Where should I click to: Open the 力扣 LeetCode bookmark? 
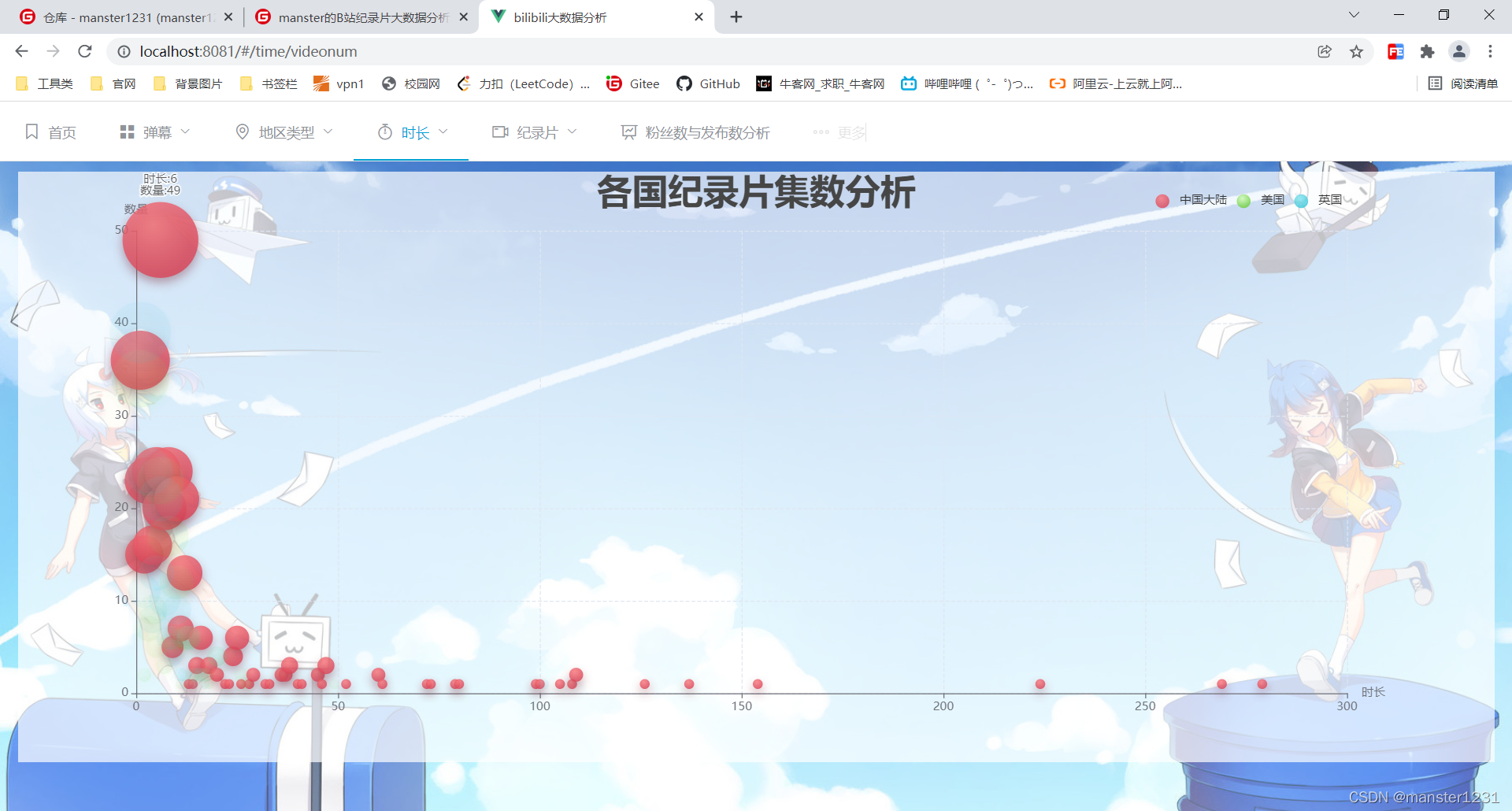click(x=524, y=83)
